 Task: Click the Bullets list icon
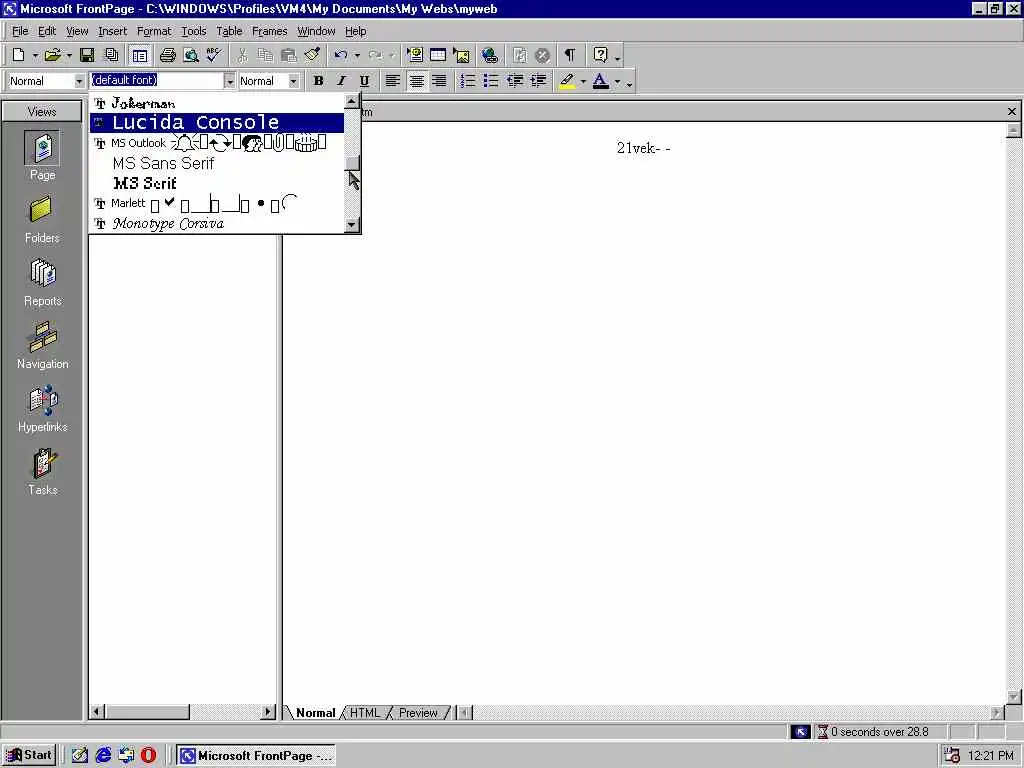click(x=491, y=80)
